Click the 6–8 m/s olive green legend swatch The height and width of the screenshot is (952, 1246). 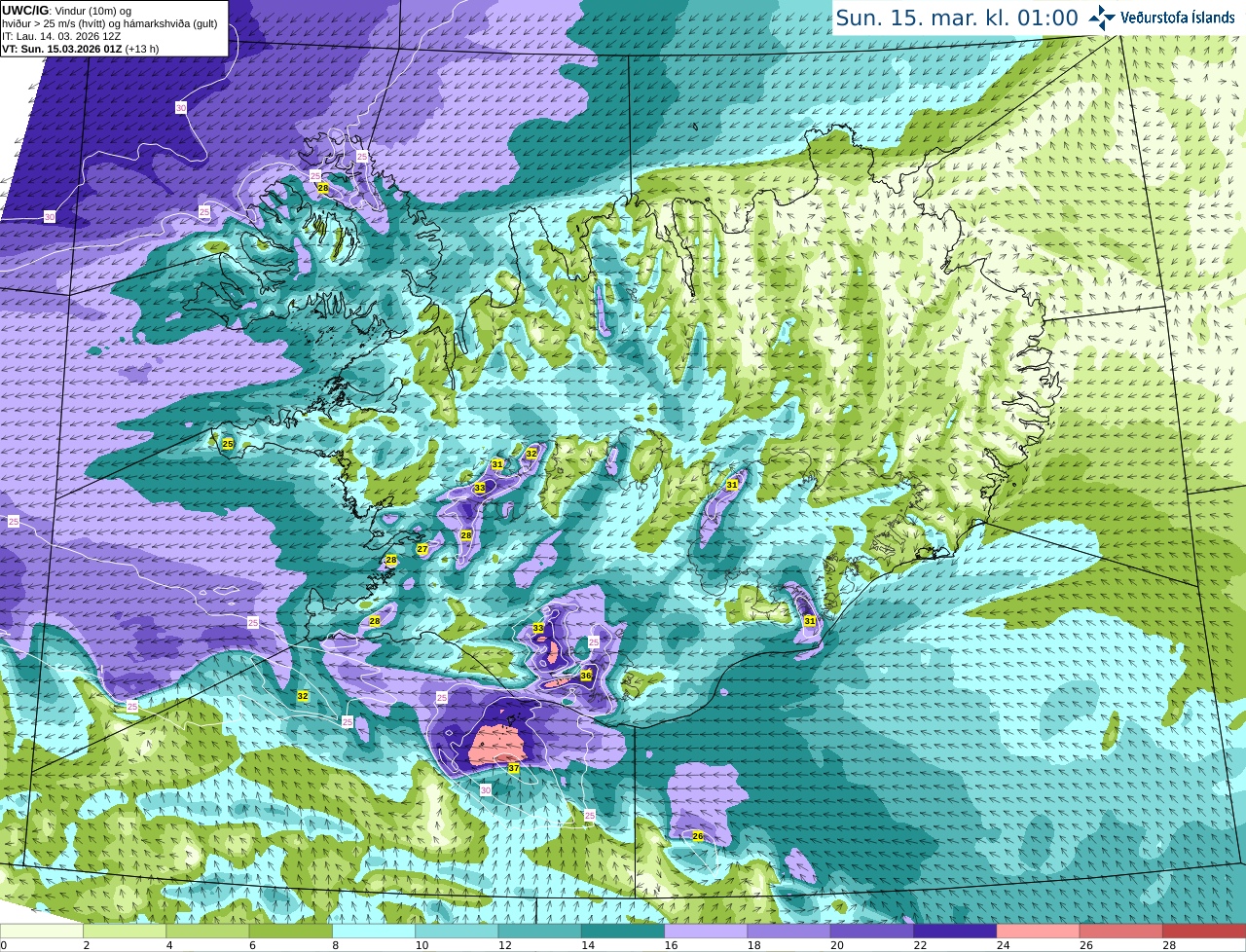click(291, 931)
